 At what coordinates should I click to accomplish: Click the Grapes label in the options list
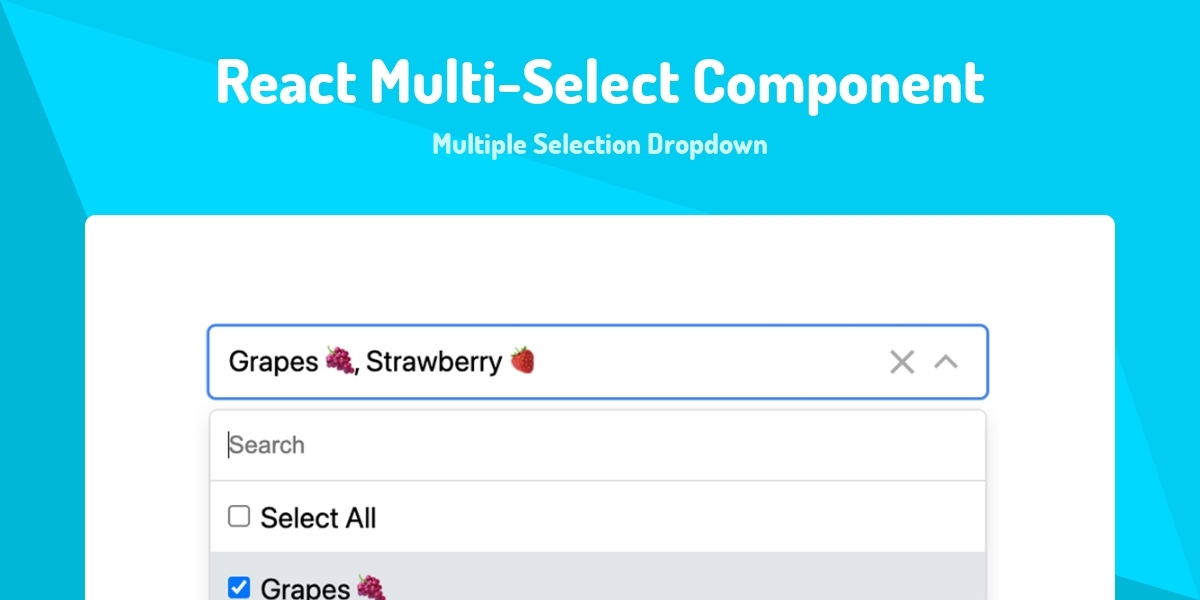[x=305, y=588]
